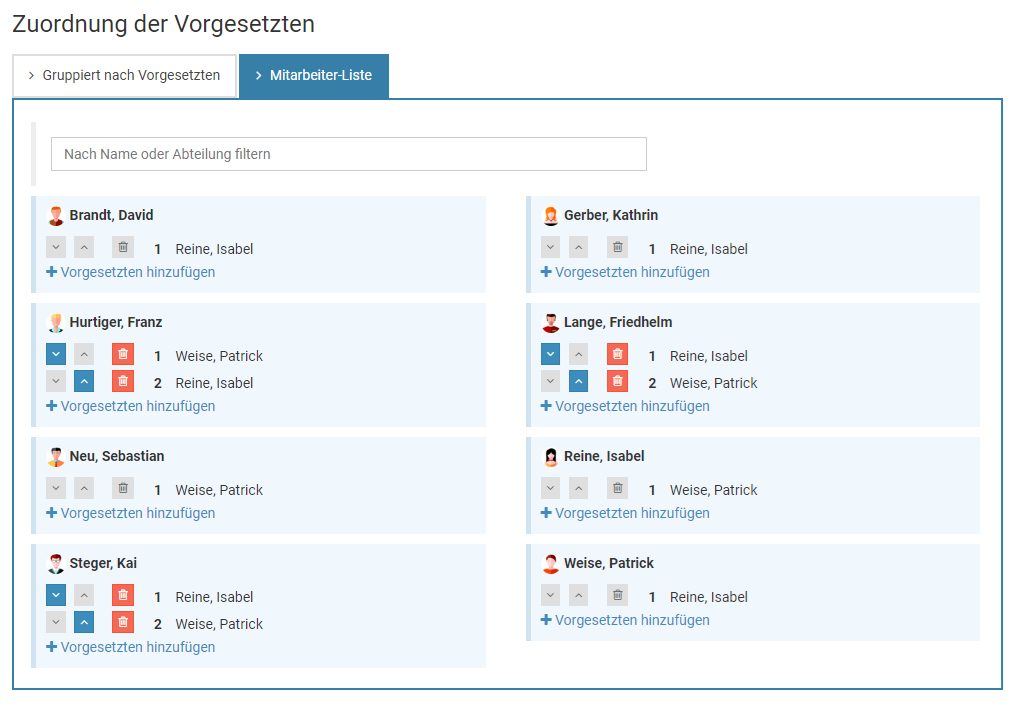The image size is (1020, 705).
Task: Switch to Gruppiert nach Vorgesetzten tab
Action: 124,76
